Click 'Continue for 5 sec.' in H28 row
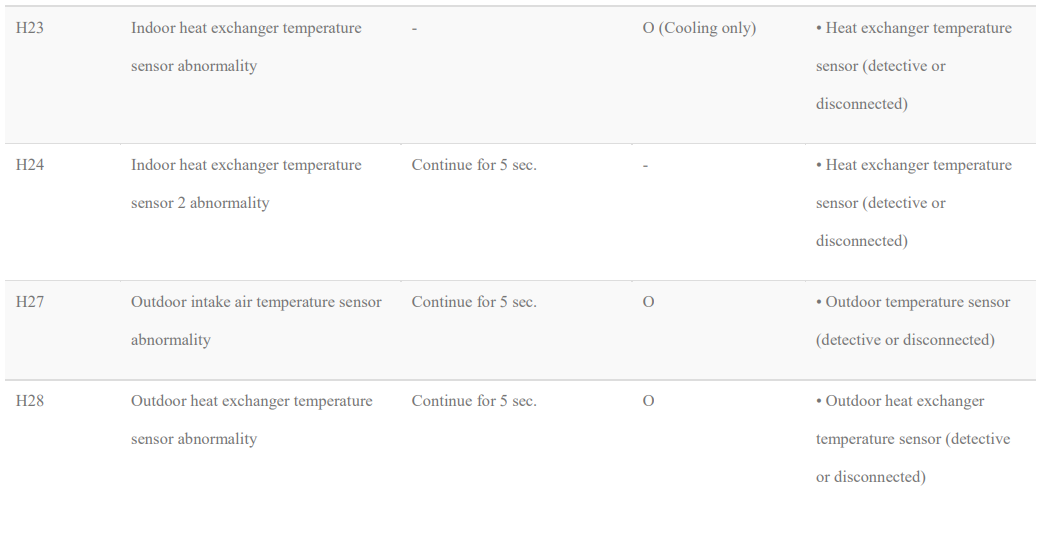This screenshot has width=1041, height=553. coord(474,401)
